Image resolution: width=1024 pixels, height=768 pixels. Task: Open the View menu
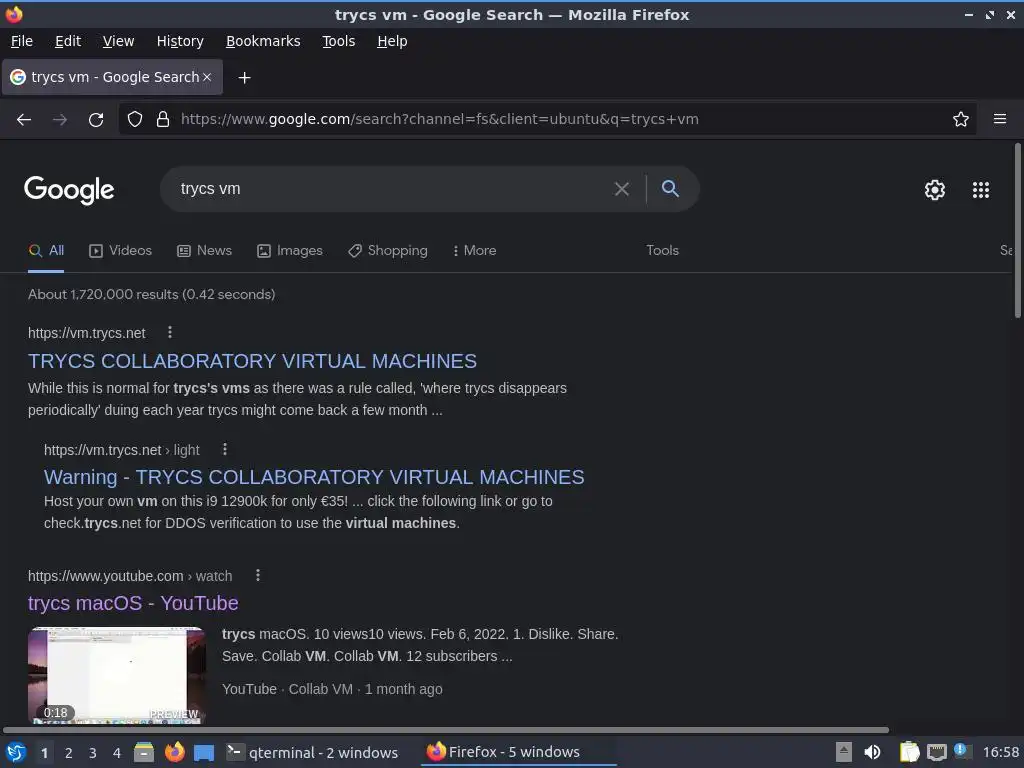(x=118, y=41)
